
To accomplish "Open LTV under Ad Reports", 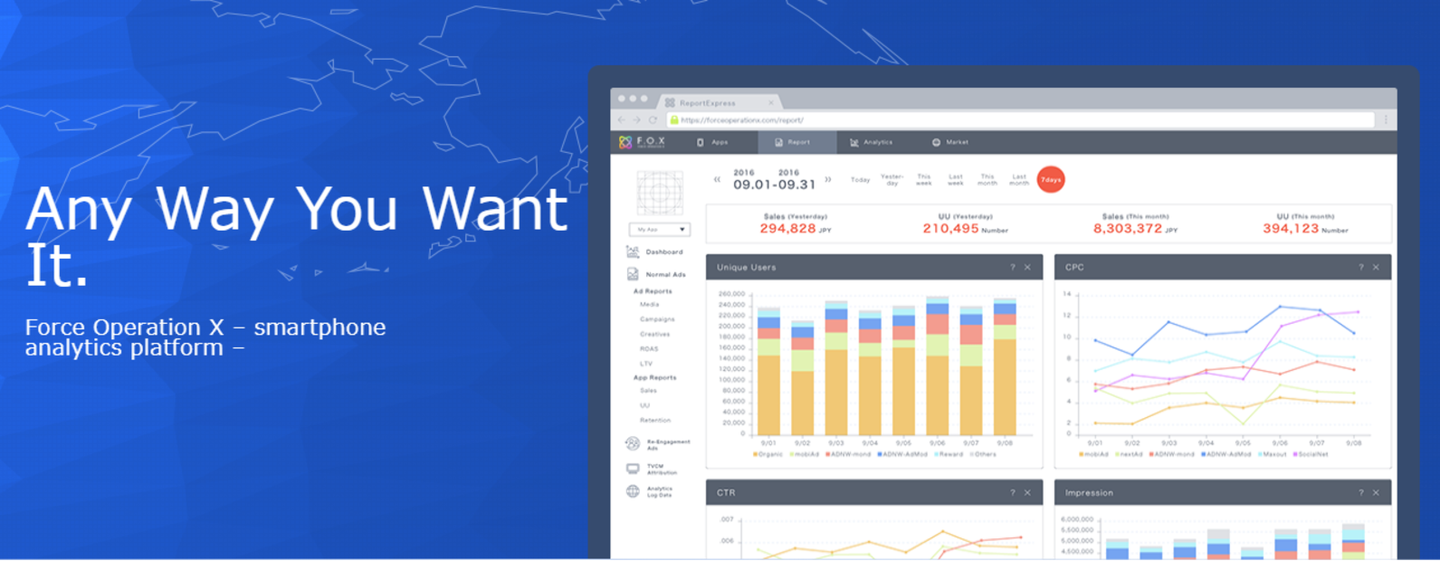I will click(646, 362).
